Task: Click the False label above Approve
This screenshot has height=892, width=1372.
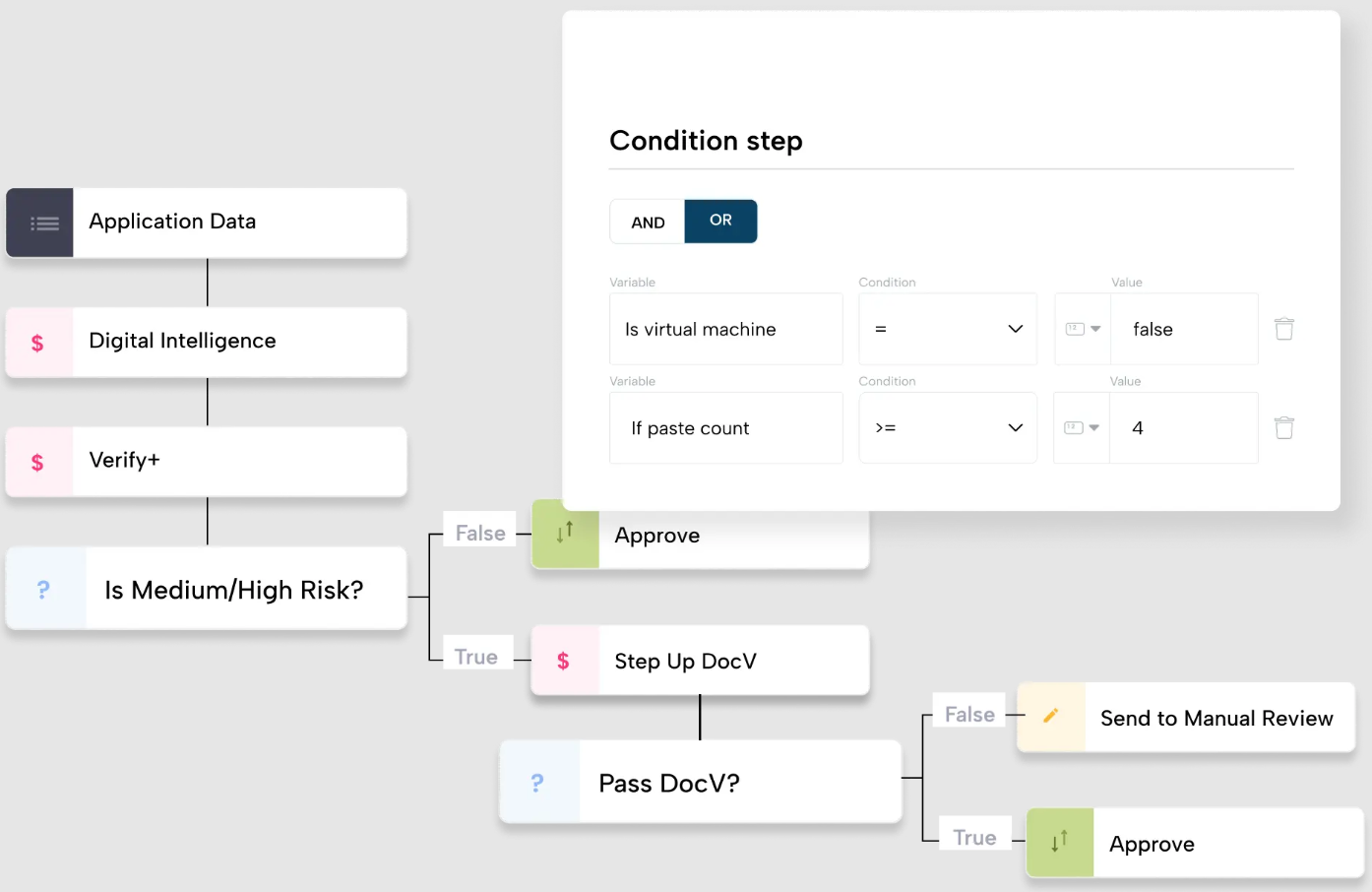Action: (479, 532)
